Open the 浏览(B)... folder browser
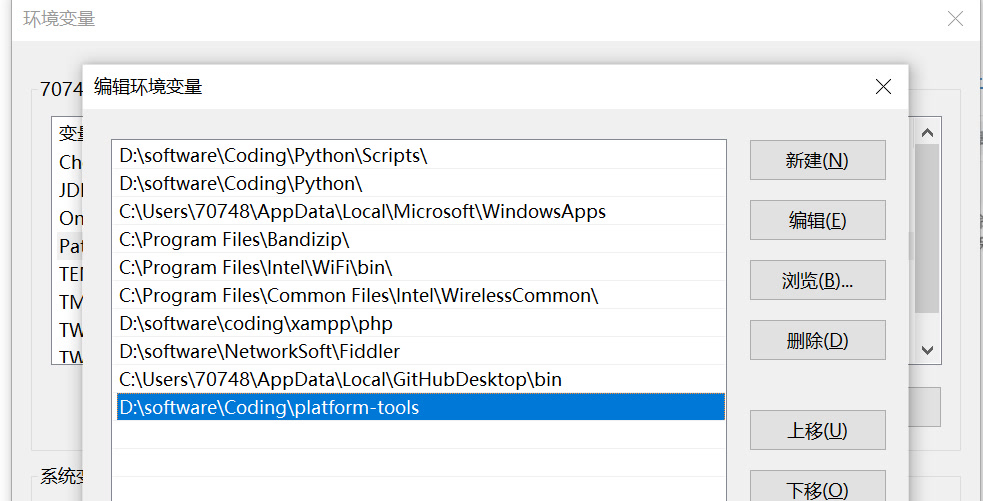This screenshot has width=983, height=501. click(817, 280)
